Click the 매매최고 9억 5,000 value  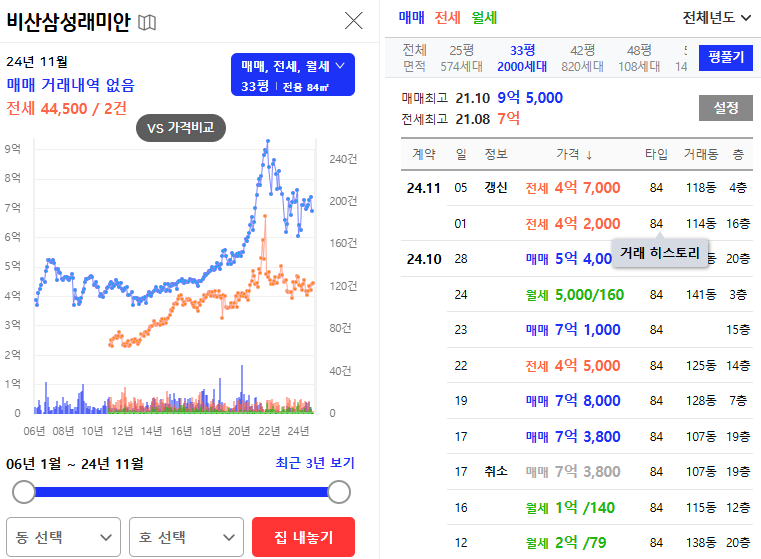click(530, 98)
